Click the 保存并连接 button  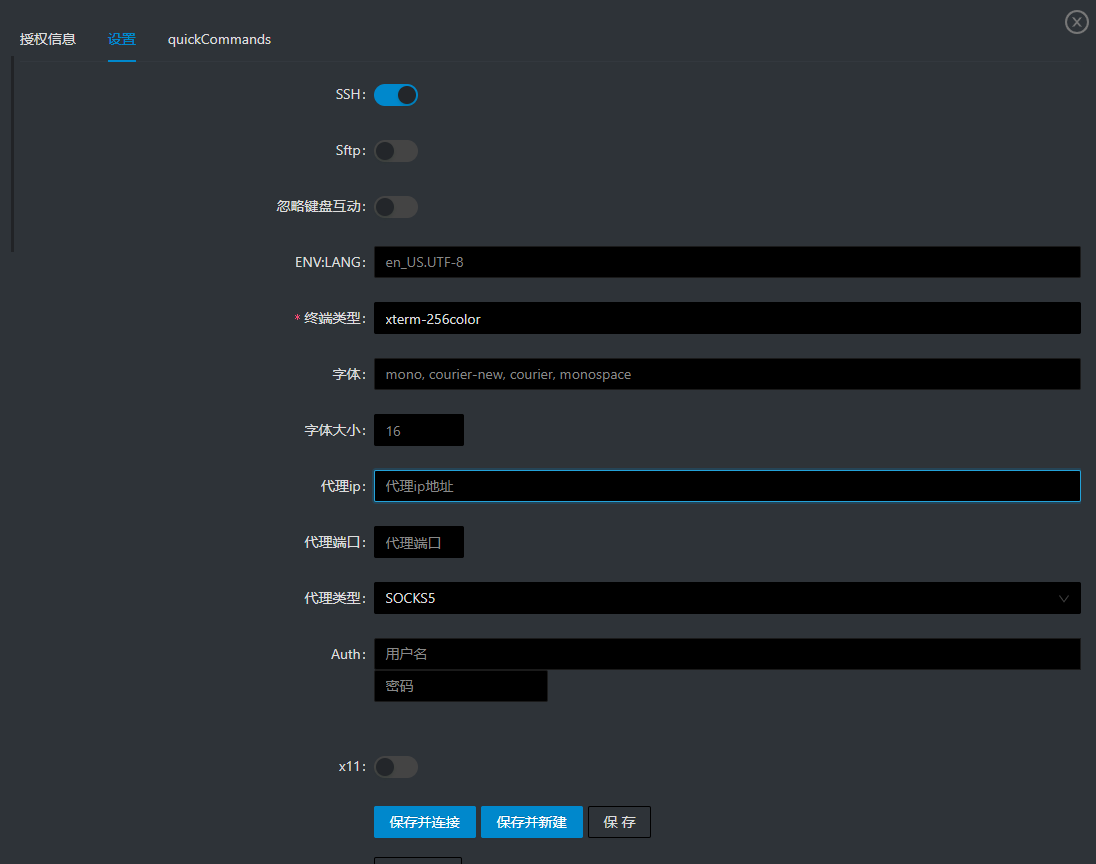click(x=424, y=822)
